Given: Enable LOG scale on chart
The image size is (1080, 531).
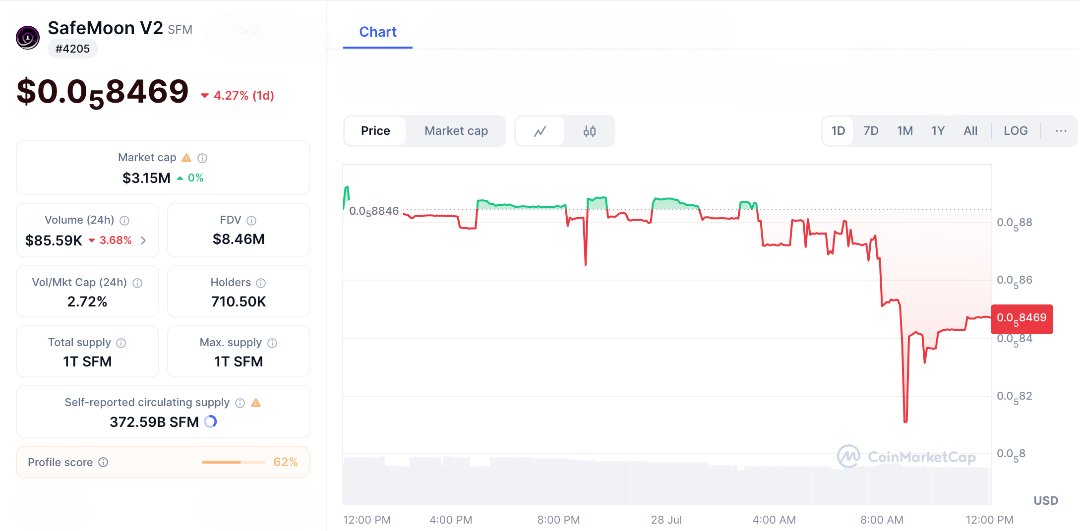Looking at the screenshot, I should coord(1015,131).
